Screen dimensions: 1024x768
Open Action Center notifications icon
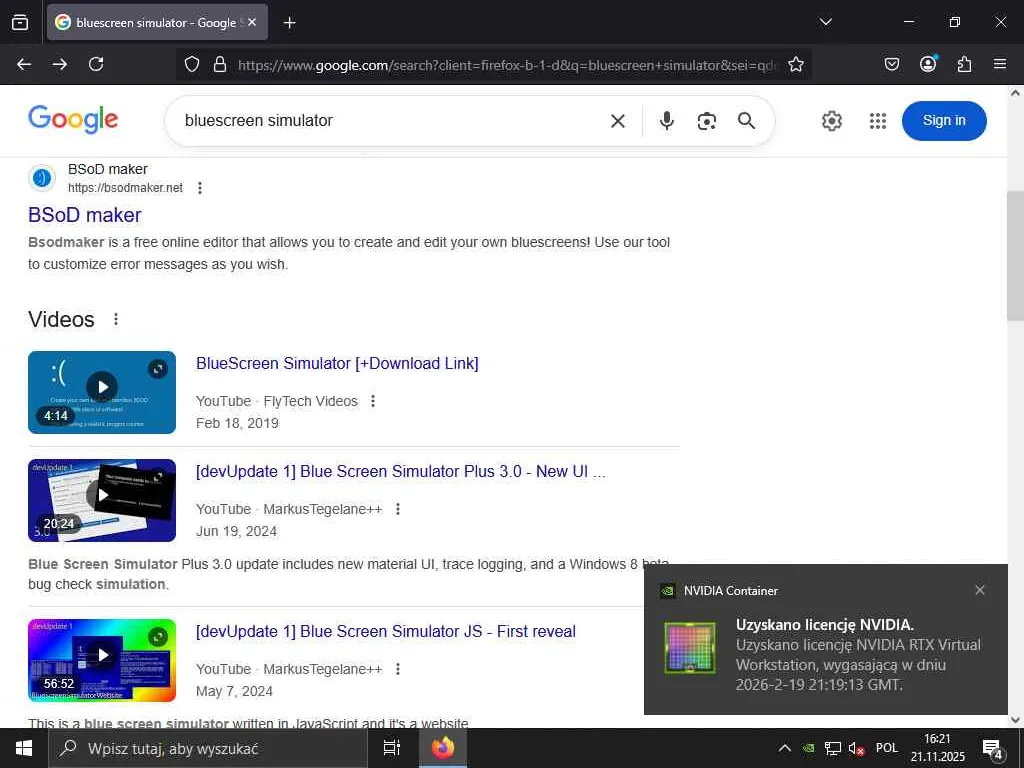[x=993, y=749]
